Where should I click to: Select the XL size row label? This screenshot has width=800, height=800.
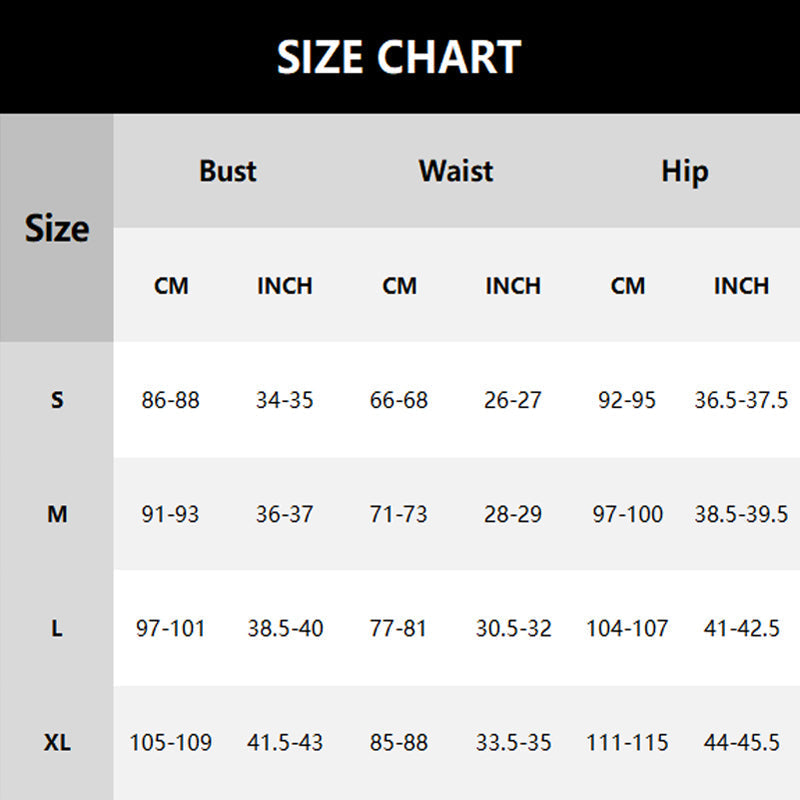pyautogui.click(x=57, y=743)
